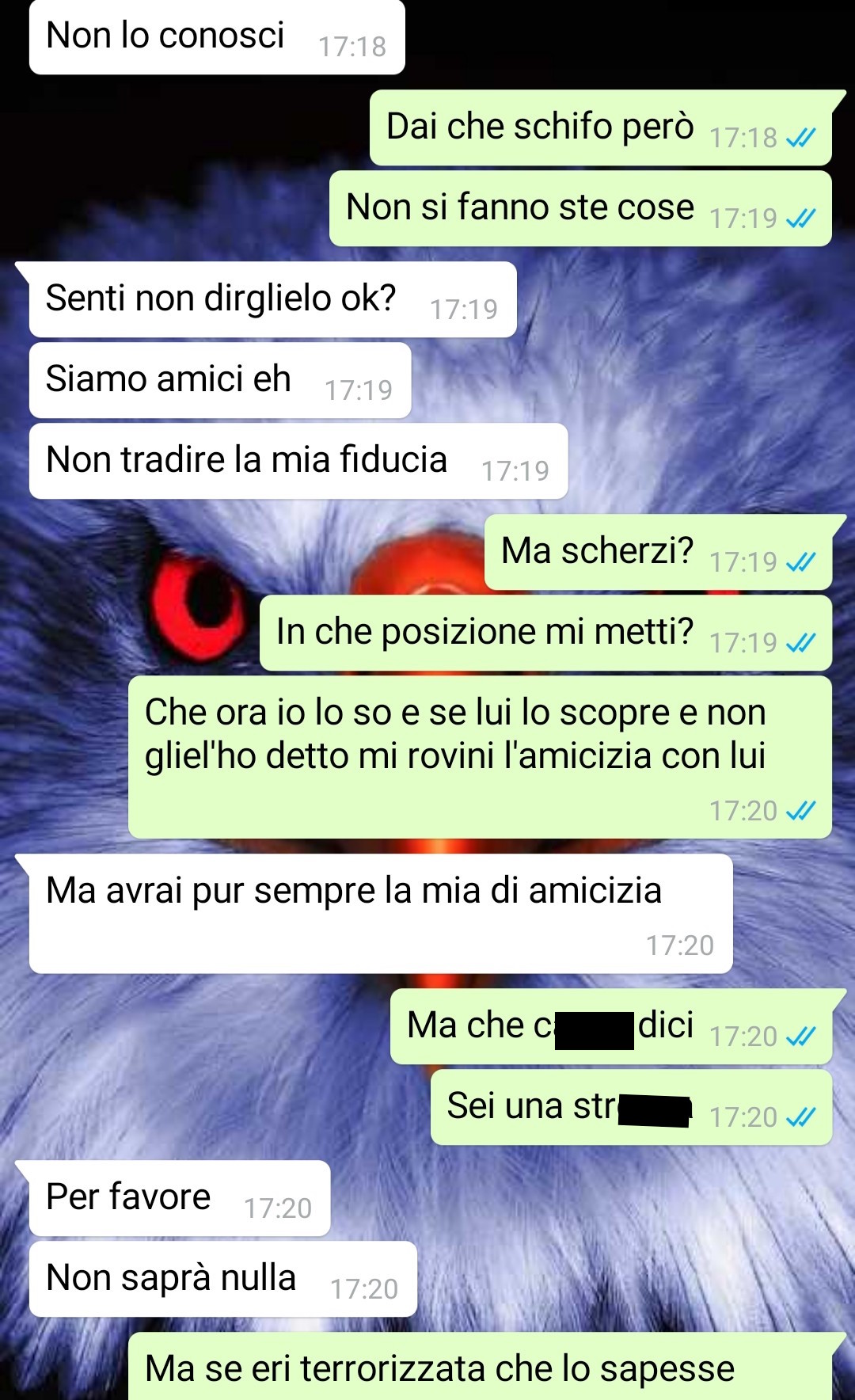855x1400 pixels.
Task: Click double-check icon next to 'Non si fanno ste cose'
Action: pyautogui.click(x=801, y=219)
